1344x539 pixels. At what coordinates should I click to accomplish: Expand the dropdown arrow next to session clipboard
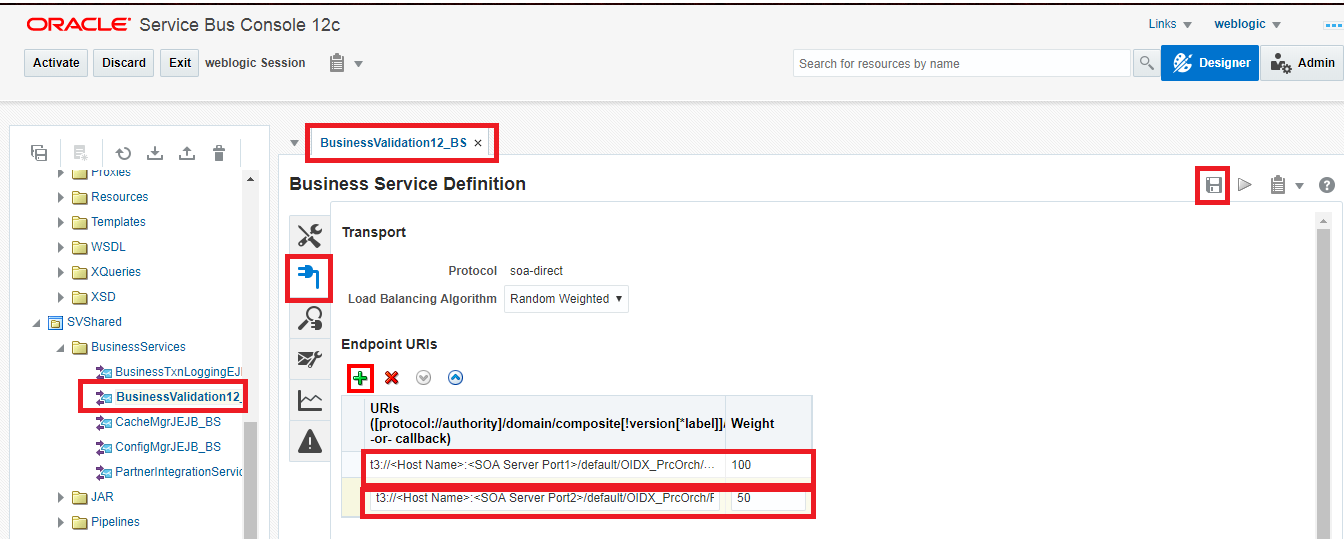tap(358, 64)
